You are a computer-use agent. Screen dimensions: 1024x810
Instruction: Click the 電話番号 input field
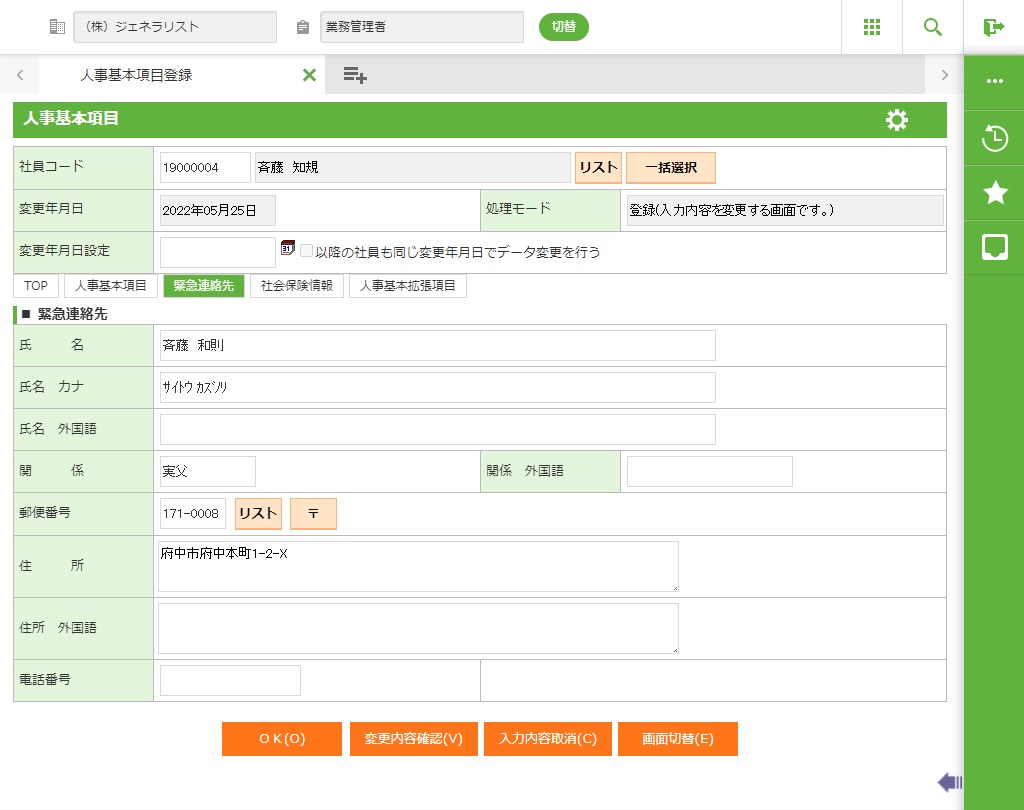(x=230, y=680)
